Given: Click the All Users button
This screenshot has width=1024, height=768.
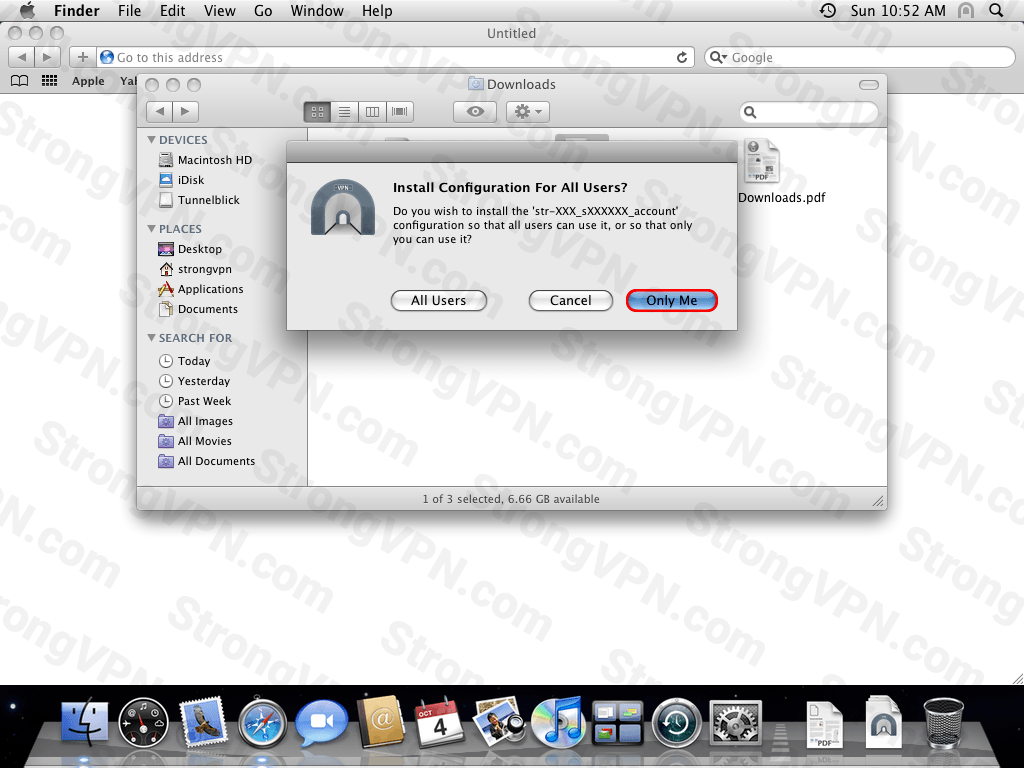Looking at the screenshot, I should pyautogui.click(x=439, y=300).
